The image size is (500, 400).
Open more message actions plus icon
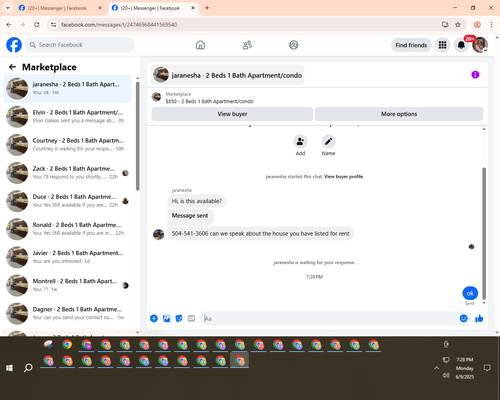click(154, 318)
